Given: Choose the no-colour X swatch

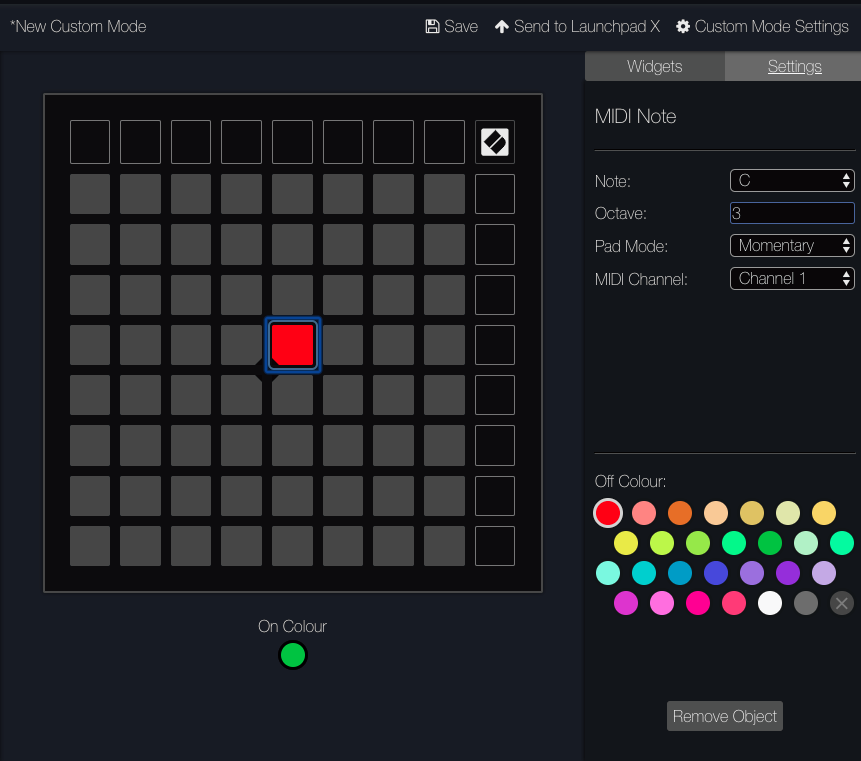Looking at the screenshot, I should tap(841, 603).
